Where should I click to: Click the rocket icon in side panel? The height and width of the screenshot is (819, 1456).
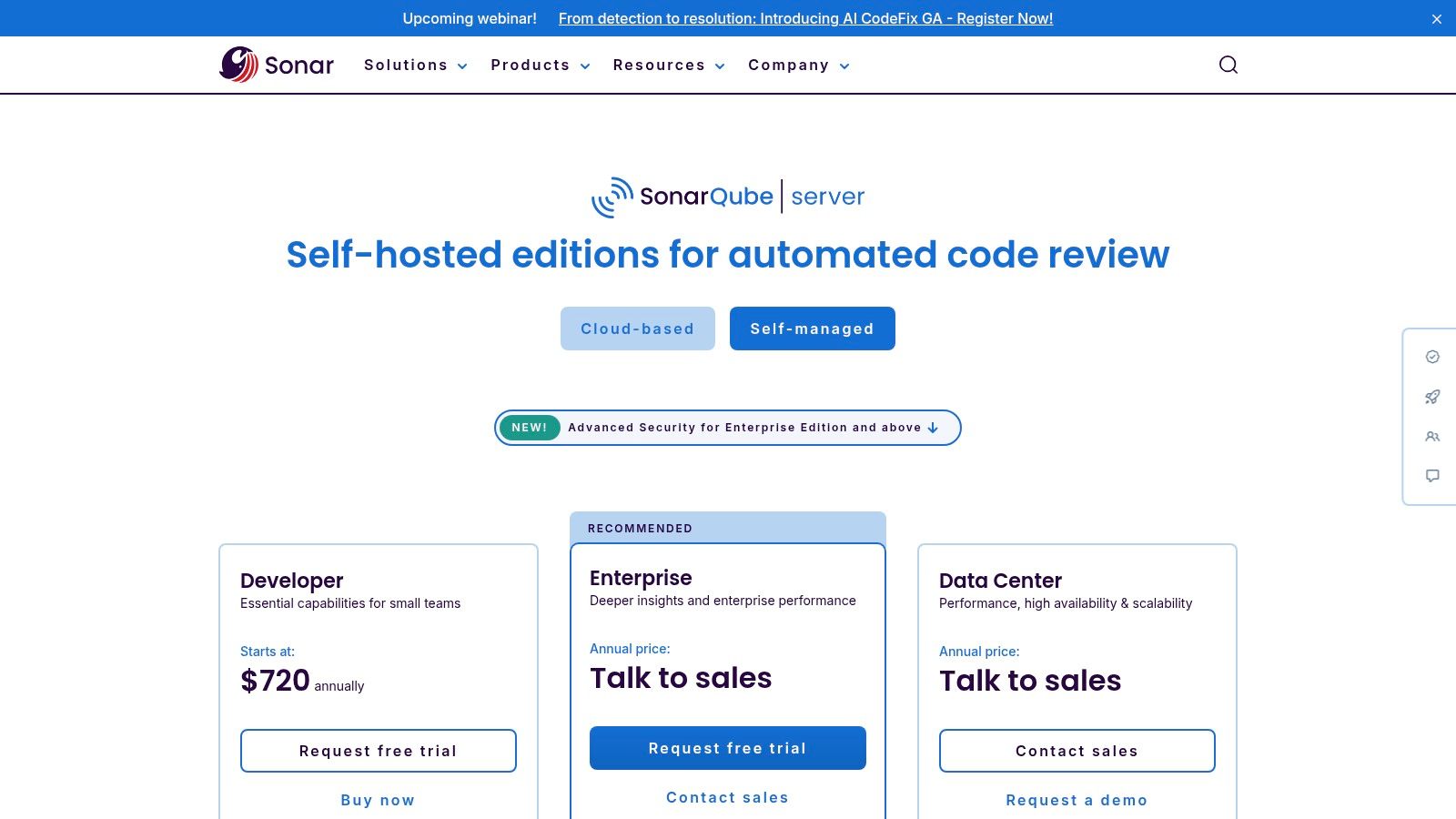click(x=1432, y=397)
